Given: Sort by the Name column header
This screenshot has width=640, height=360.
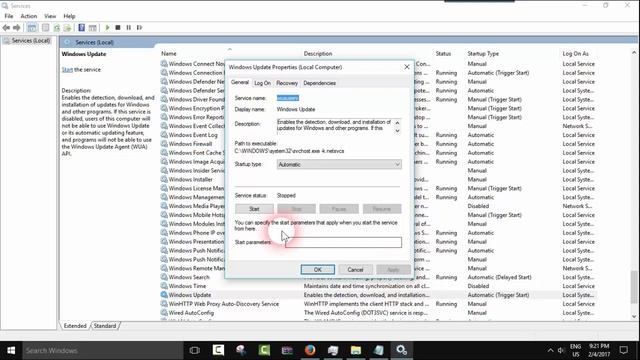Looking at the screenshot, I should tap(169, 53).
